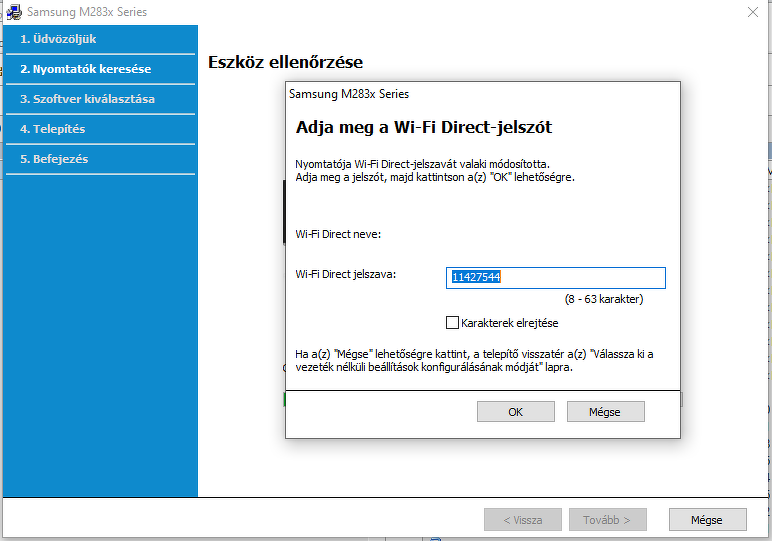Click the (8 - 63 karakter) hint text
This screenshot has height=541, width=772.
click(604, 299)
